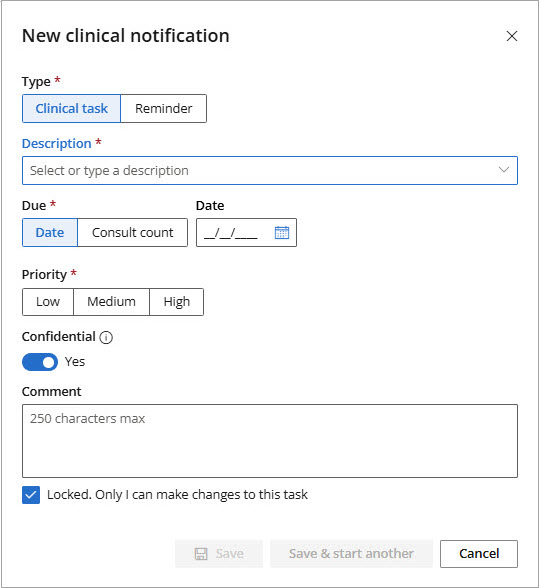The image size is (539, 588).
Task: Set priority to High
Action: 177,302
